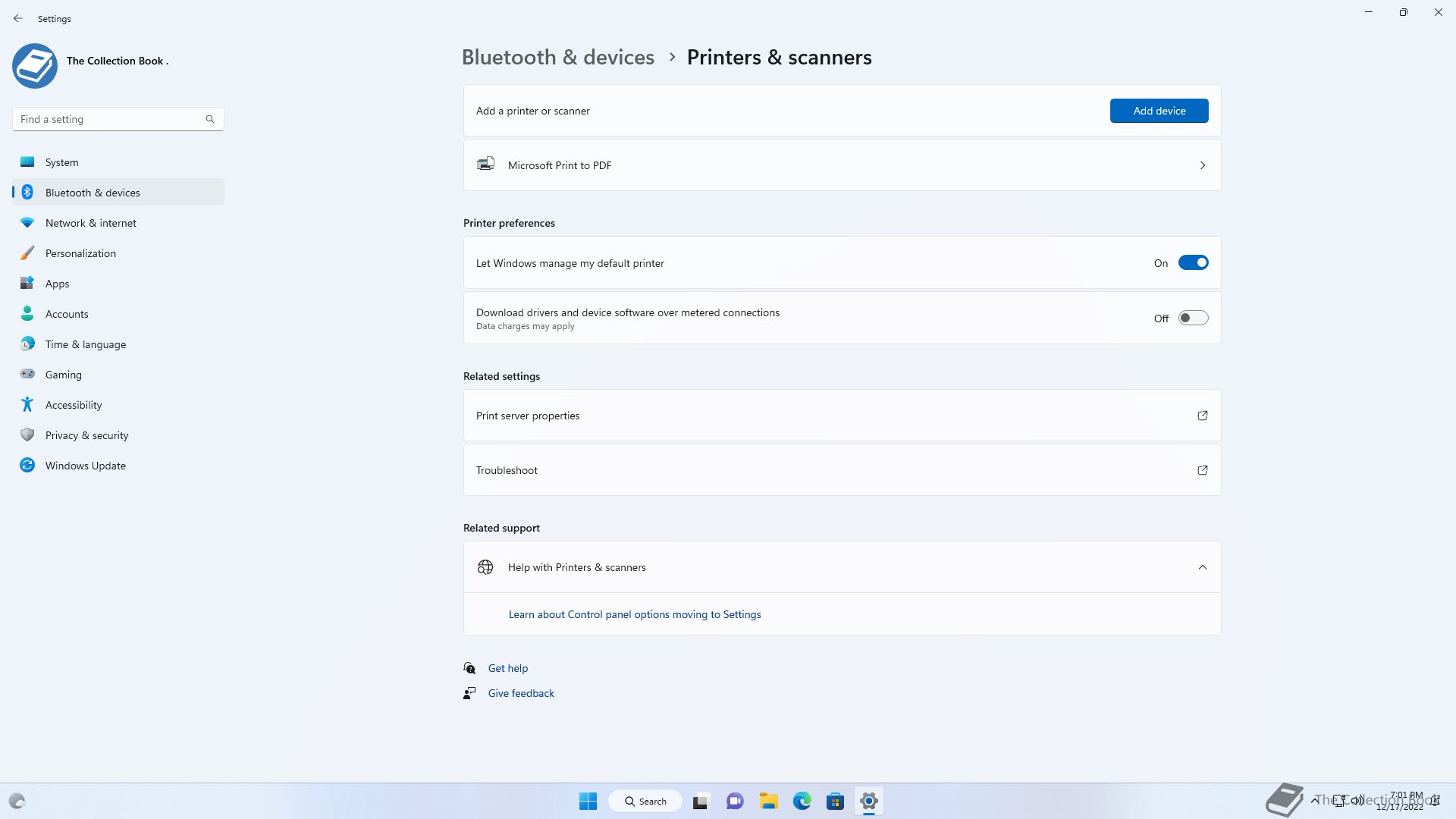Select the Personalization brush icon
This screenshot has height=819, width=1456.
27,253
